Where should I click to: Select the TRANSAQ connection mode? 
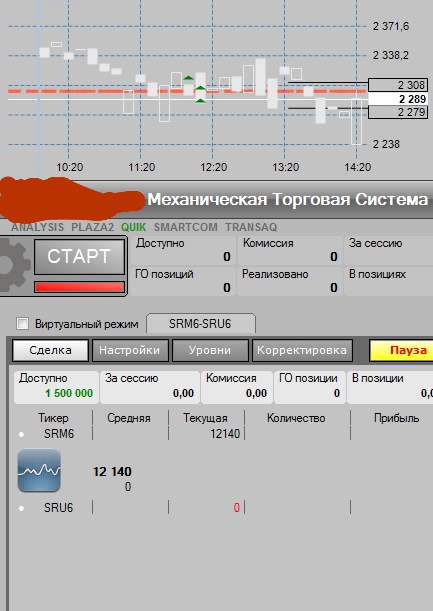(x=251, y=227)
